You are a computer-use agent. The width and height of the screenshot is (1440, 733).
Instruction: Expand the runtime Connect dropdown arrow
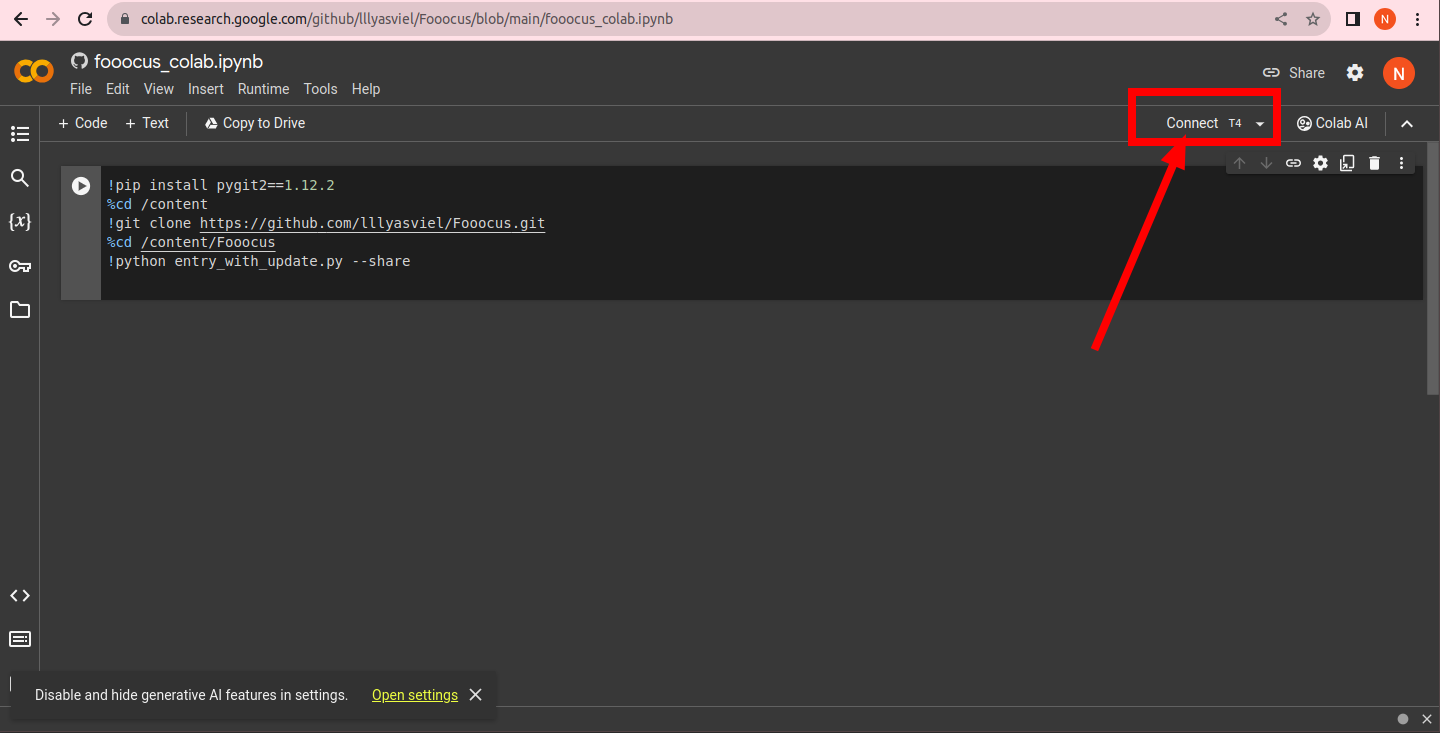[x=1260, y=124]
